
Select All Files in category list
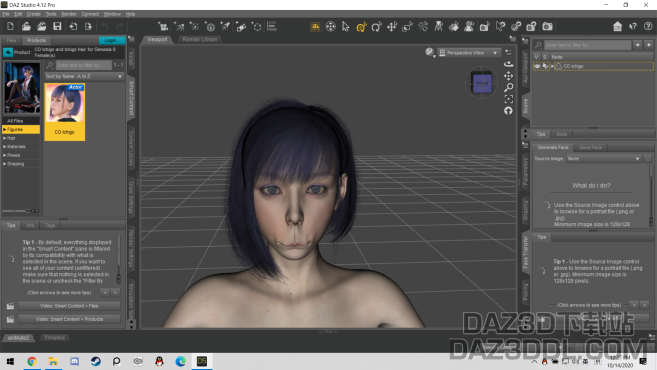21,121
